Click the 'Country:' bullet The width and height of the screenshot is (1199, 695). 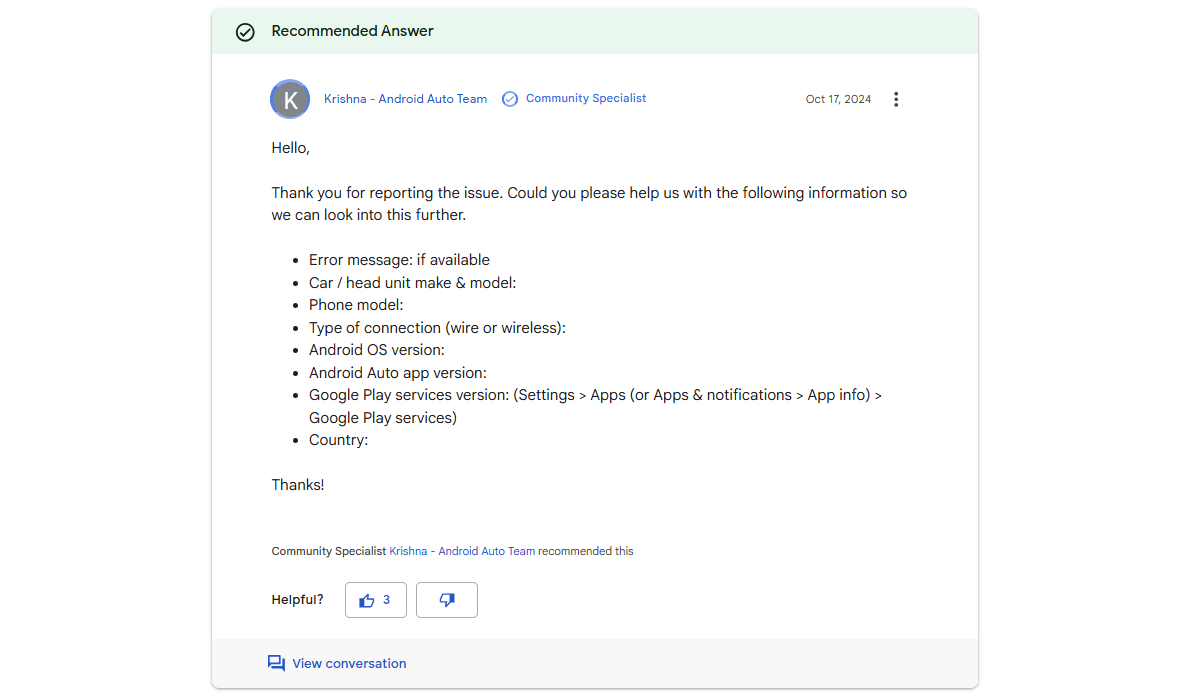coord(338,440)
